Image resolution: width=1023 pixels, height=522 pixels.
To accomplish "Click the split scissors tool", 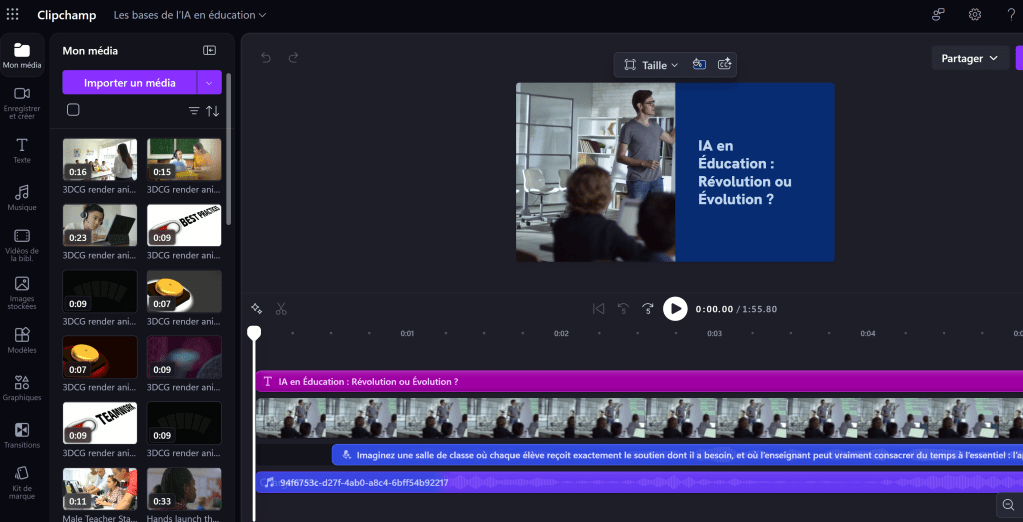I will pyautogui.click(x=281, y=309).
